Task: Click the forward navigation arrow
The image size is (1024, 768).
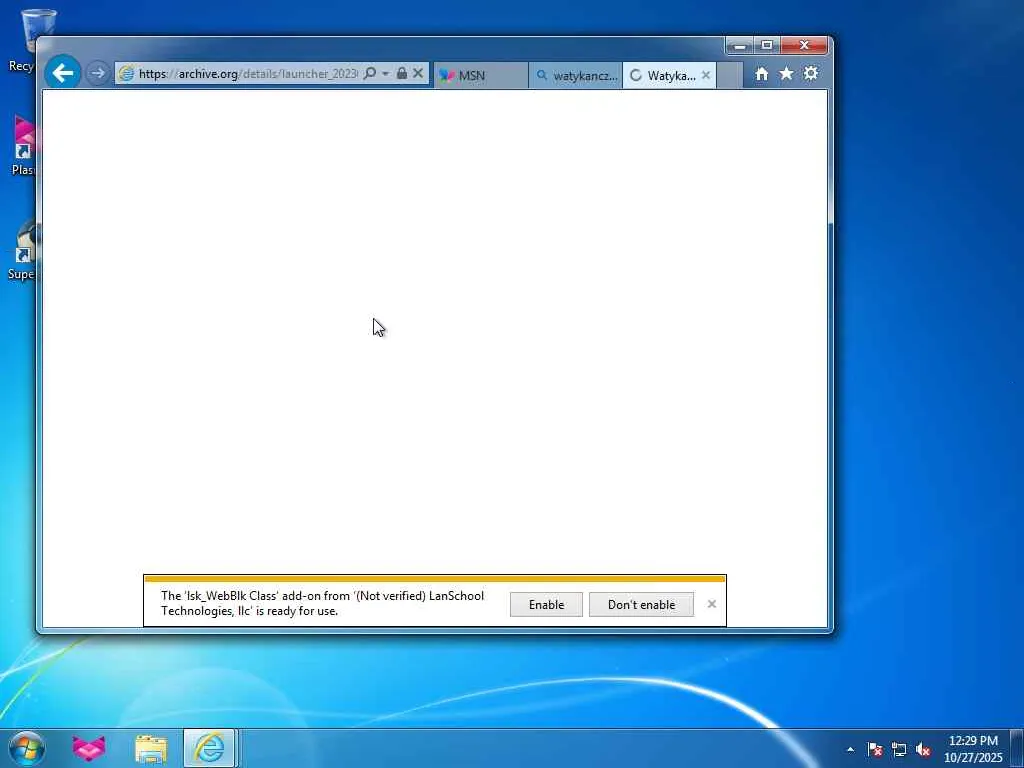Action: click(98, 73)
